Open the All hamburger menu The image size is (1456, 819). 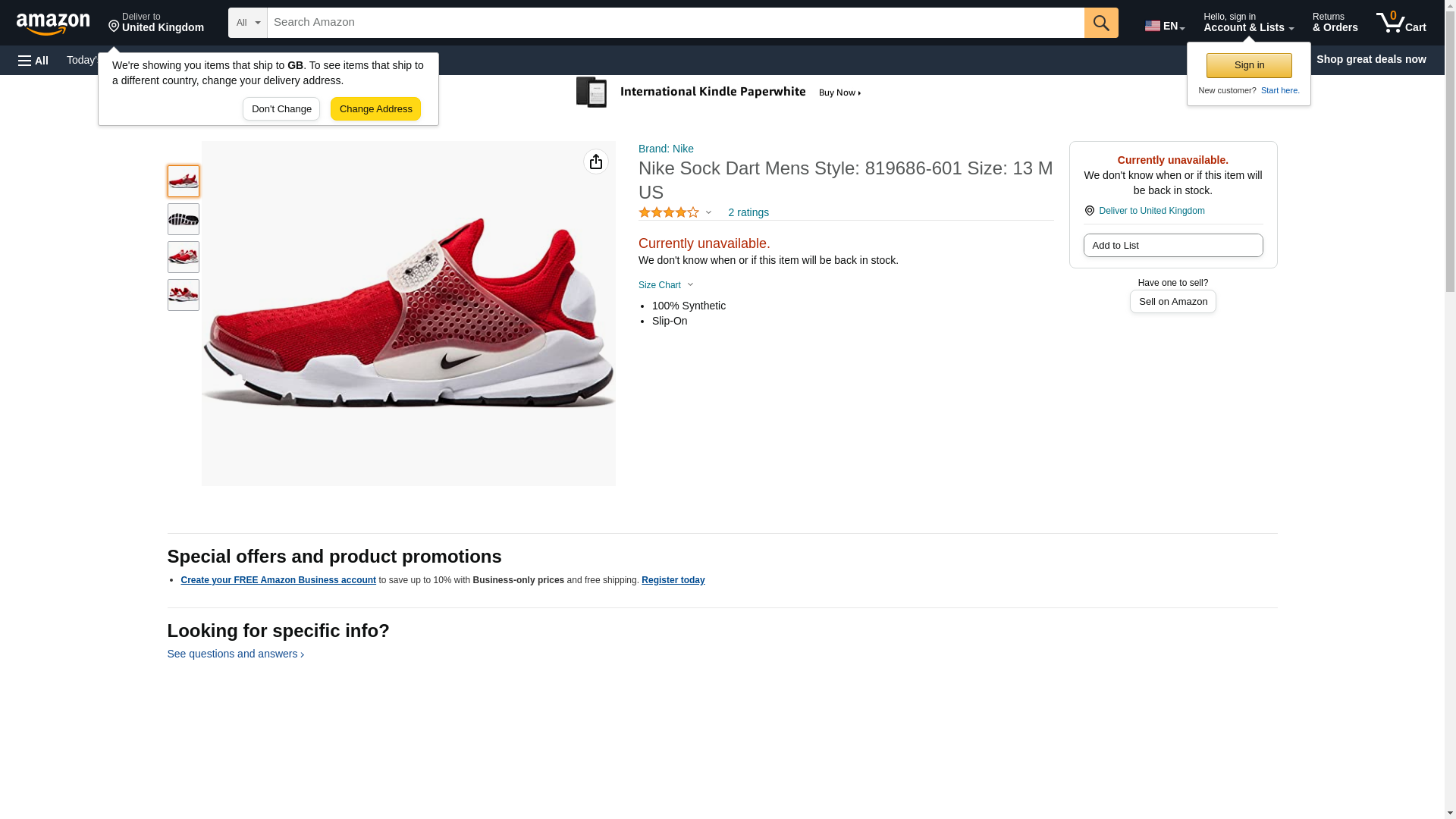pyautogui.click(x=33, y=60)
